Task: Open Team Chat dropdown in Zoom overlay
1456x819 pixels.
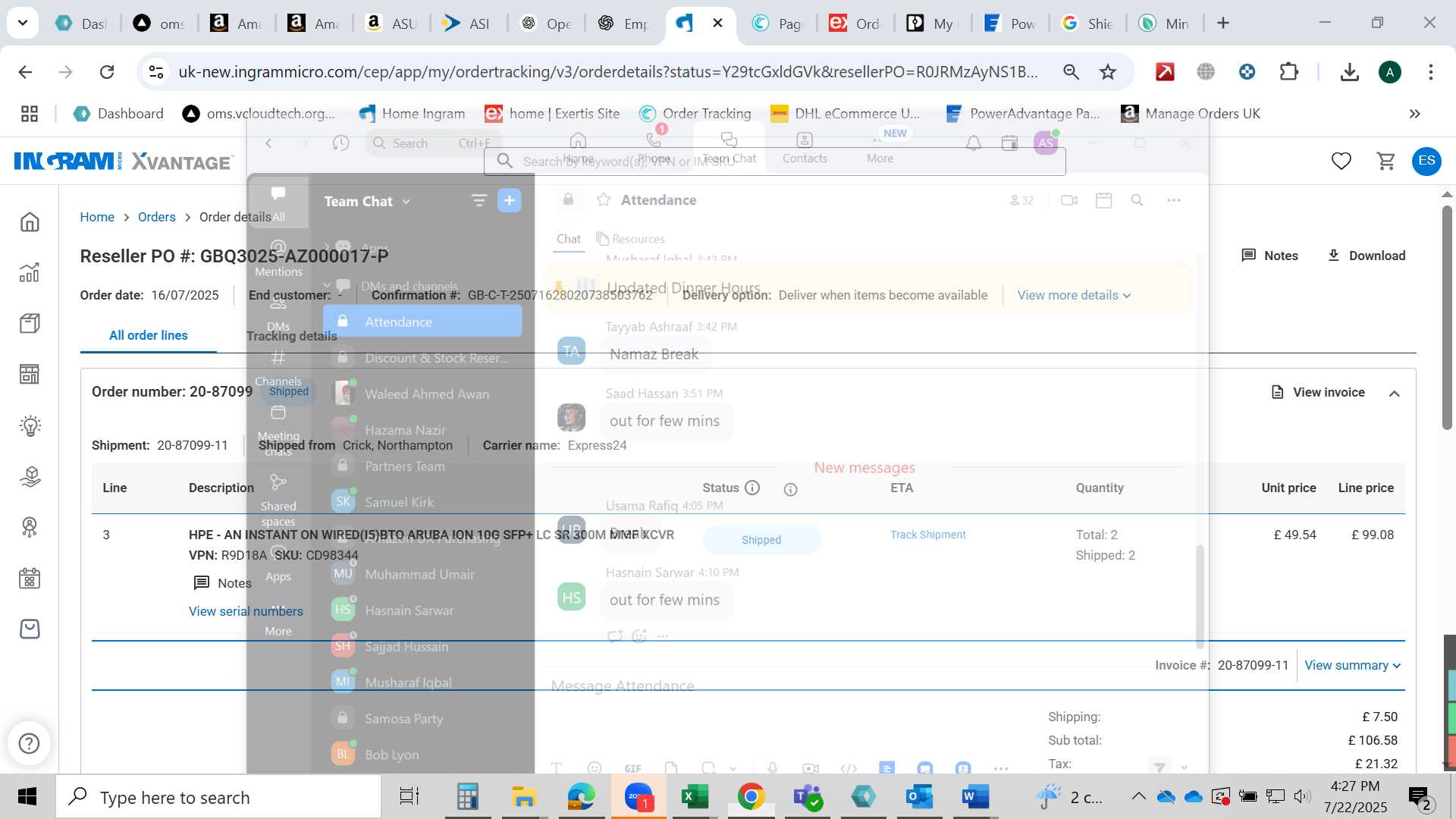Action: pyautogui.click(x=367, y=201)
